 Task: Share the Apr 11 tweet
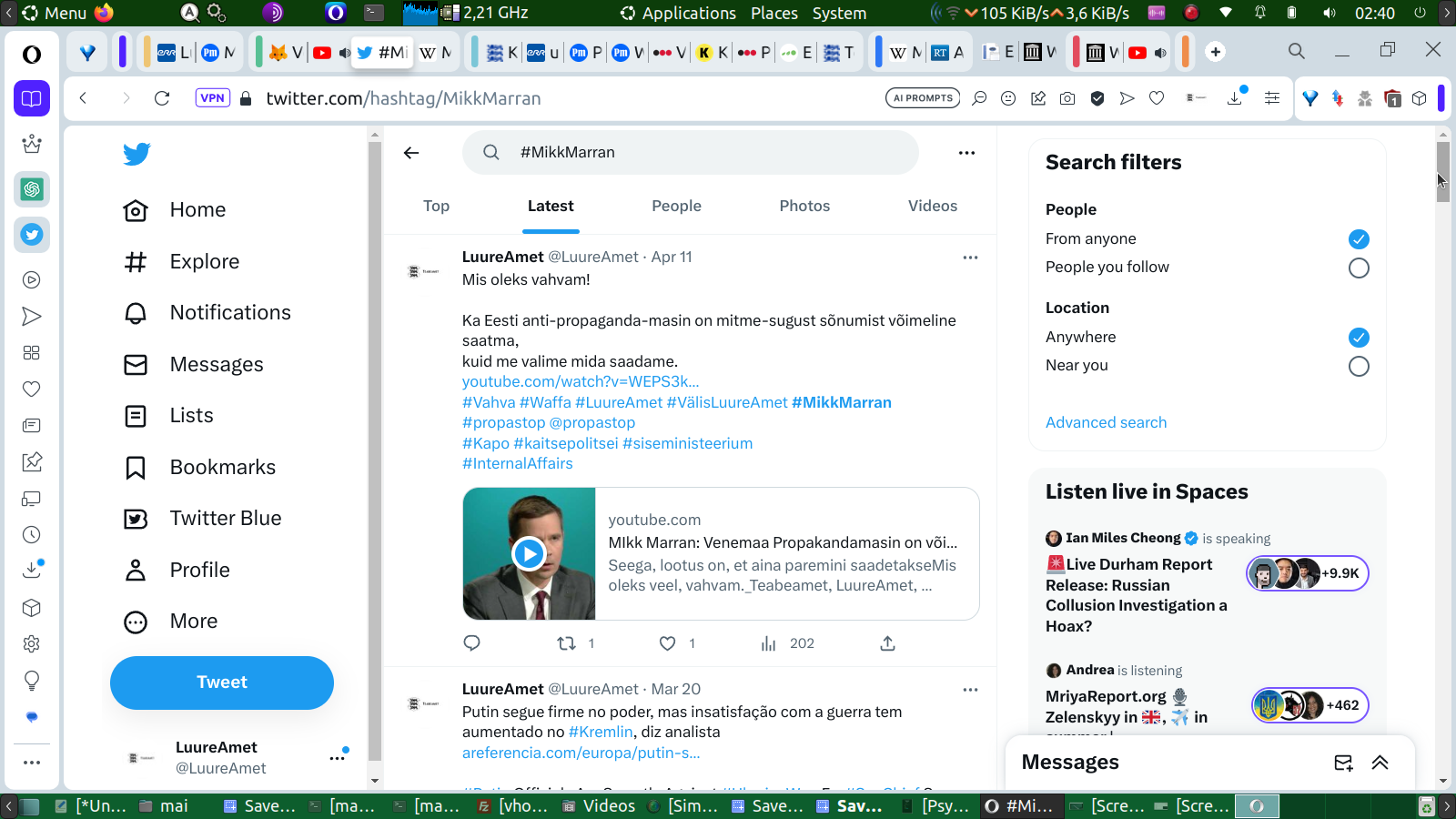point(888,643)
